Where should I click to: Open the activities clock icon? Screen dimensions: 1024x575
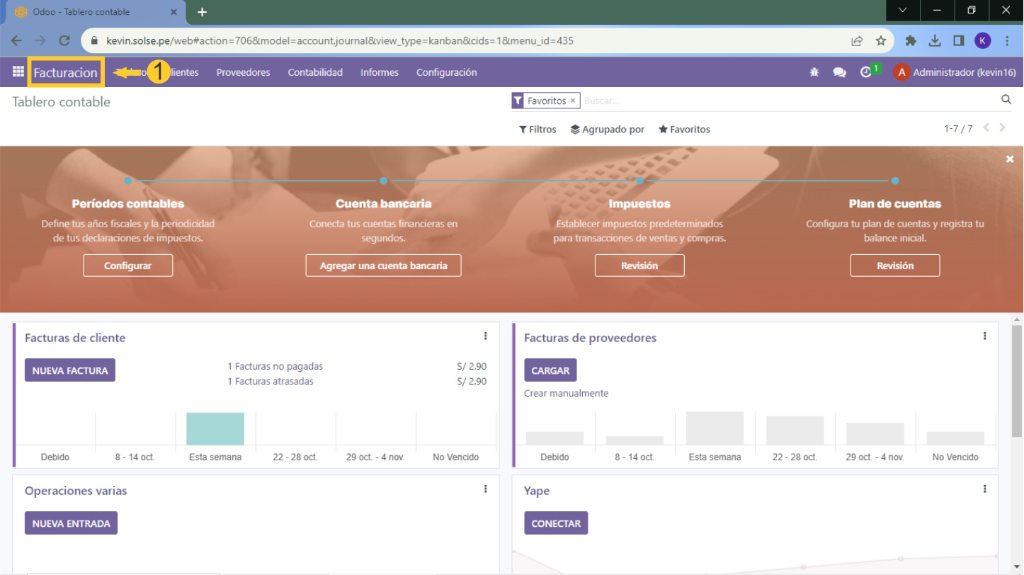point(866,72)
